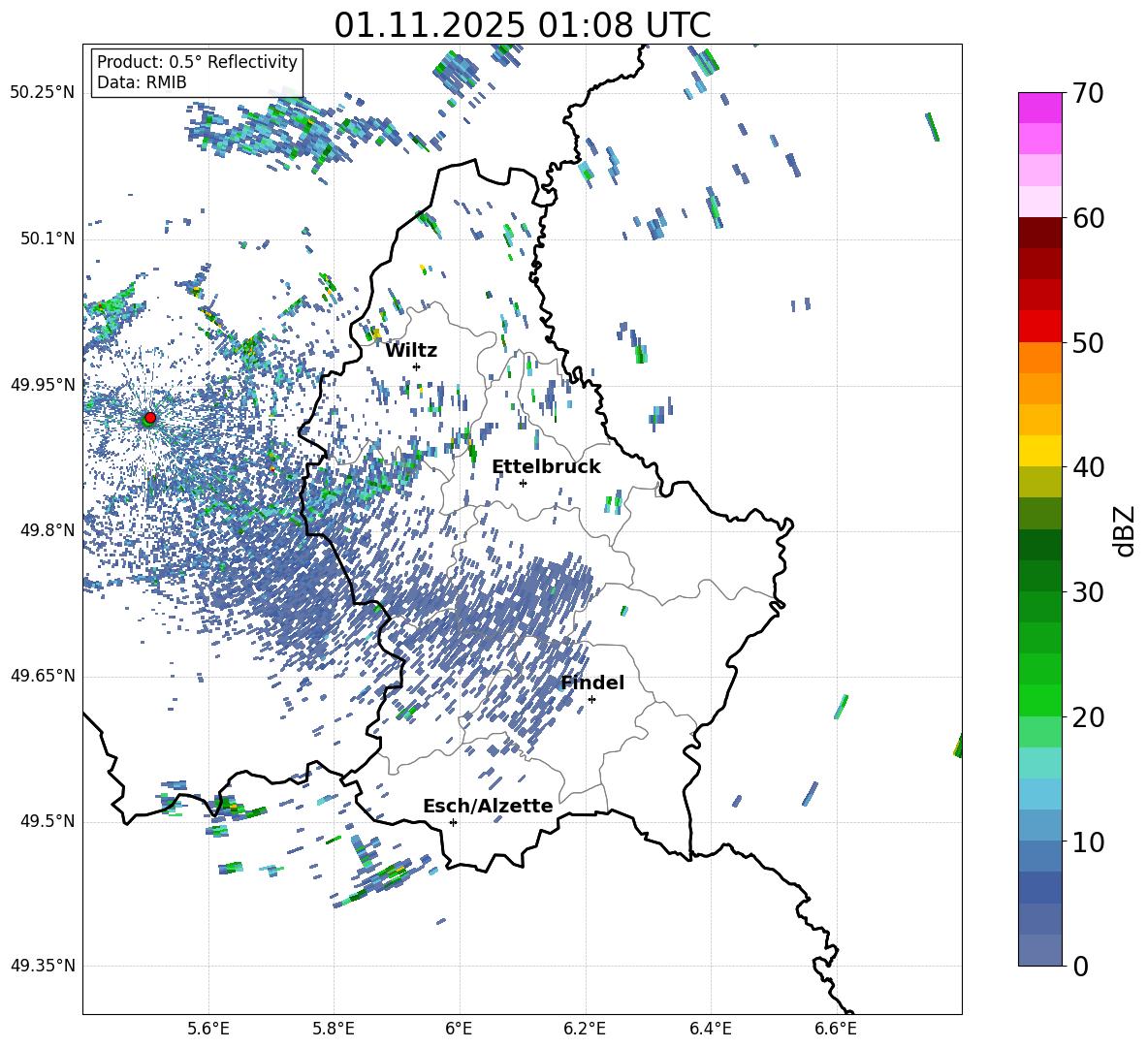This screenshot has height=1048, width=1148.
Task: Click the Ettelbruck station cross marker
Action: 523,483
